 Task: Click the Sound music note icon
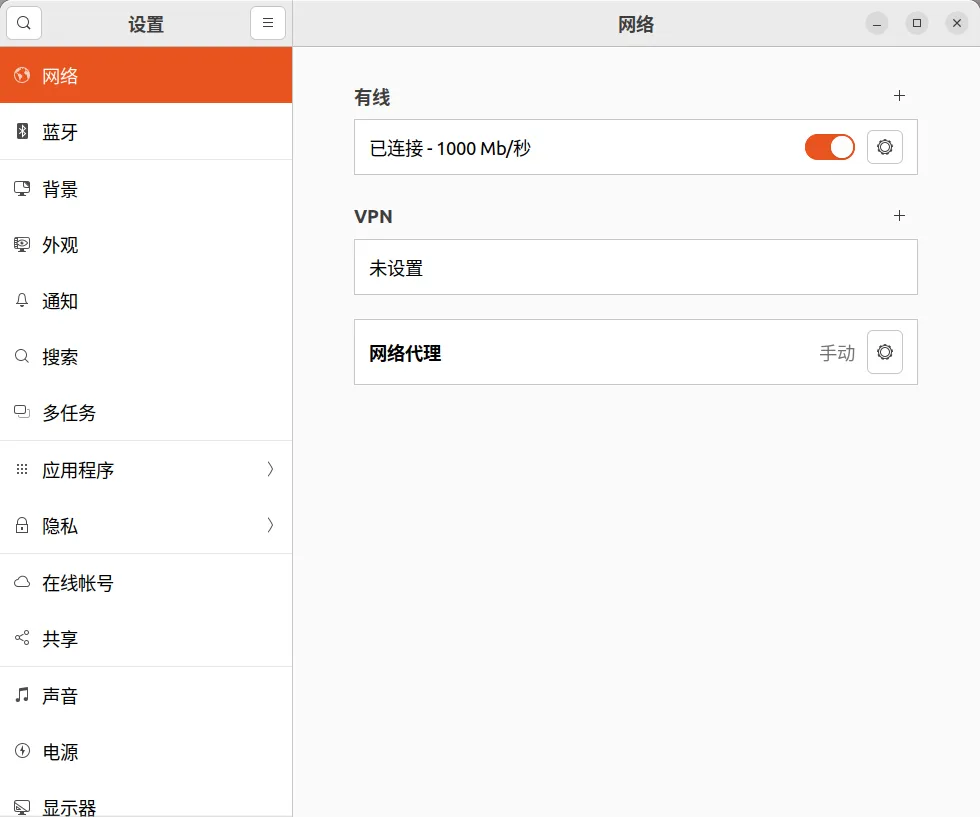(x=22, y=695)
